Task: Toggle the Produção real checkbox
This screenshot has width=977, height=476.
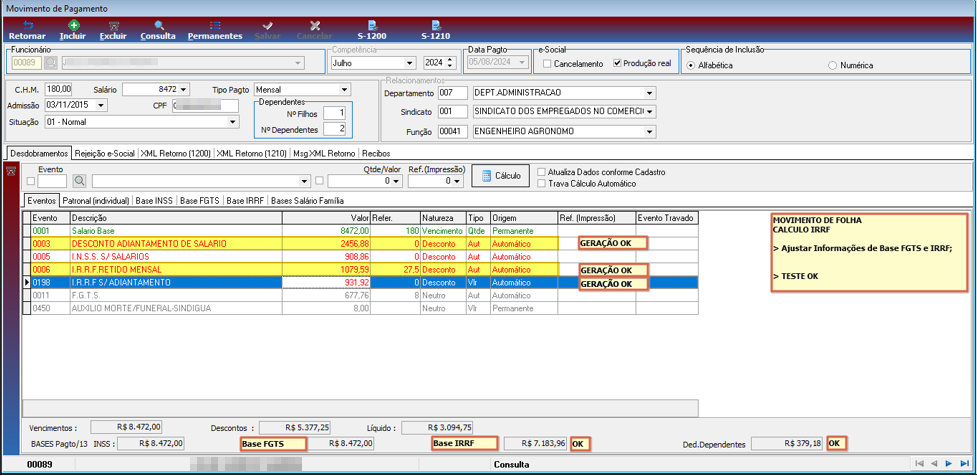Action: [617, 64]
